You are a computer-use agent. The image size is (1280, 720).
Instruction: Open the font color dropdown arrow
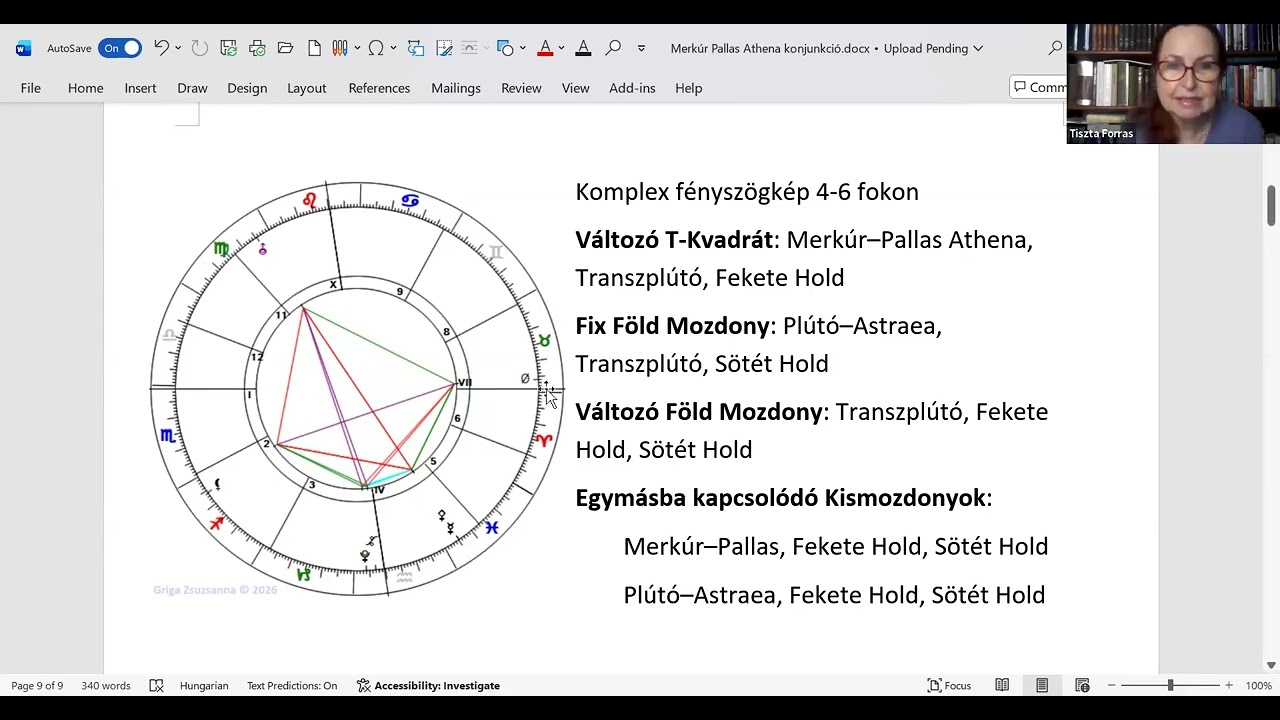[x=561, y=48]
